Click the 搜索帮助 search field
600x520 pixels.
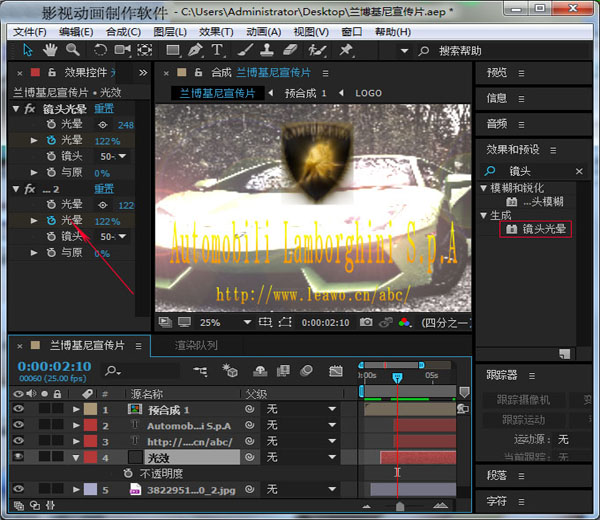click(x=460, y=51)
